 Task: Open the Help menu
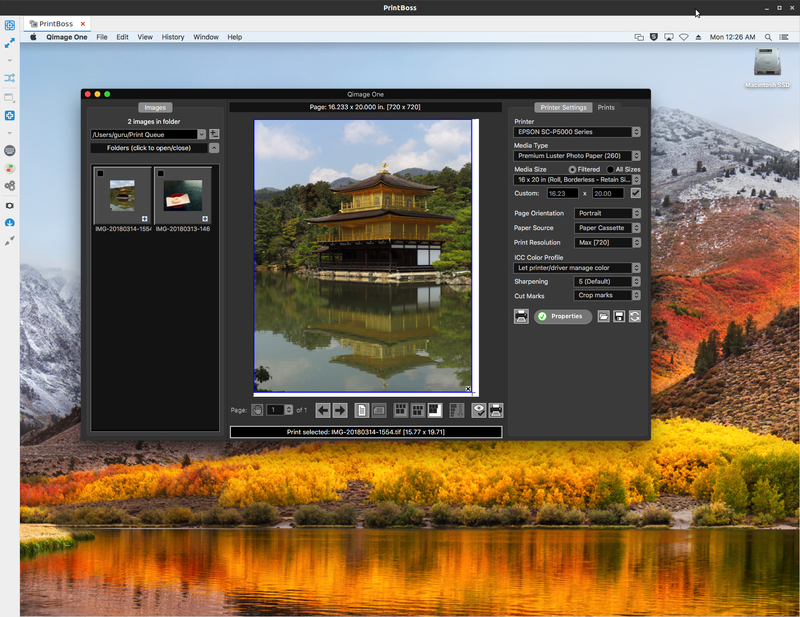[235, 37]
